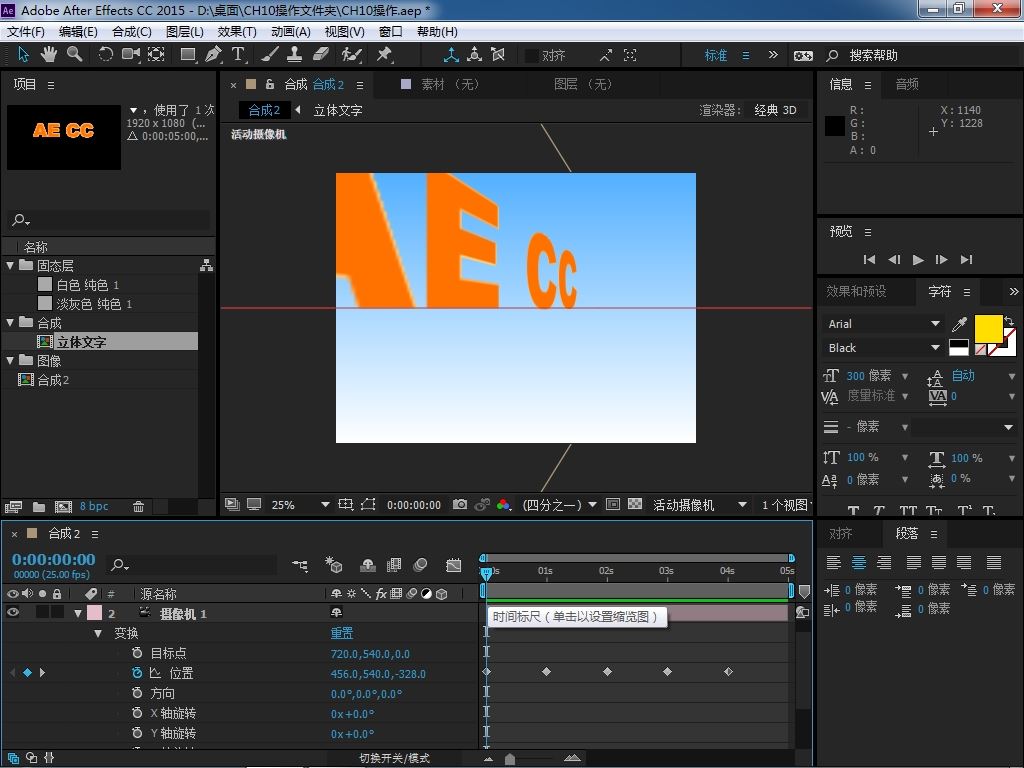Collapse the 图像 folder
The image size is (1024, 768).
10,360
